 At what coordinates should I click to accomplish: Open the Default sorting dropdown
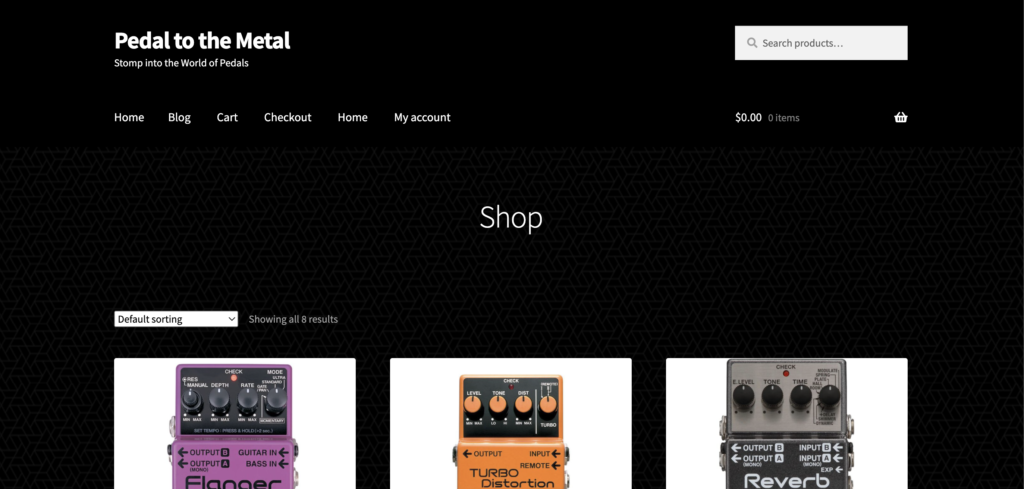tap(176, 319)
